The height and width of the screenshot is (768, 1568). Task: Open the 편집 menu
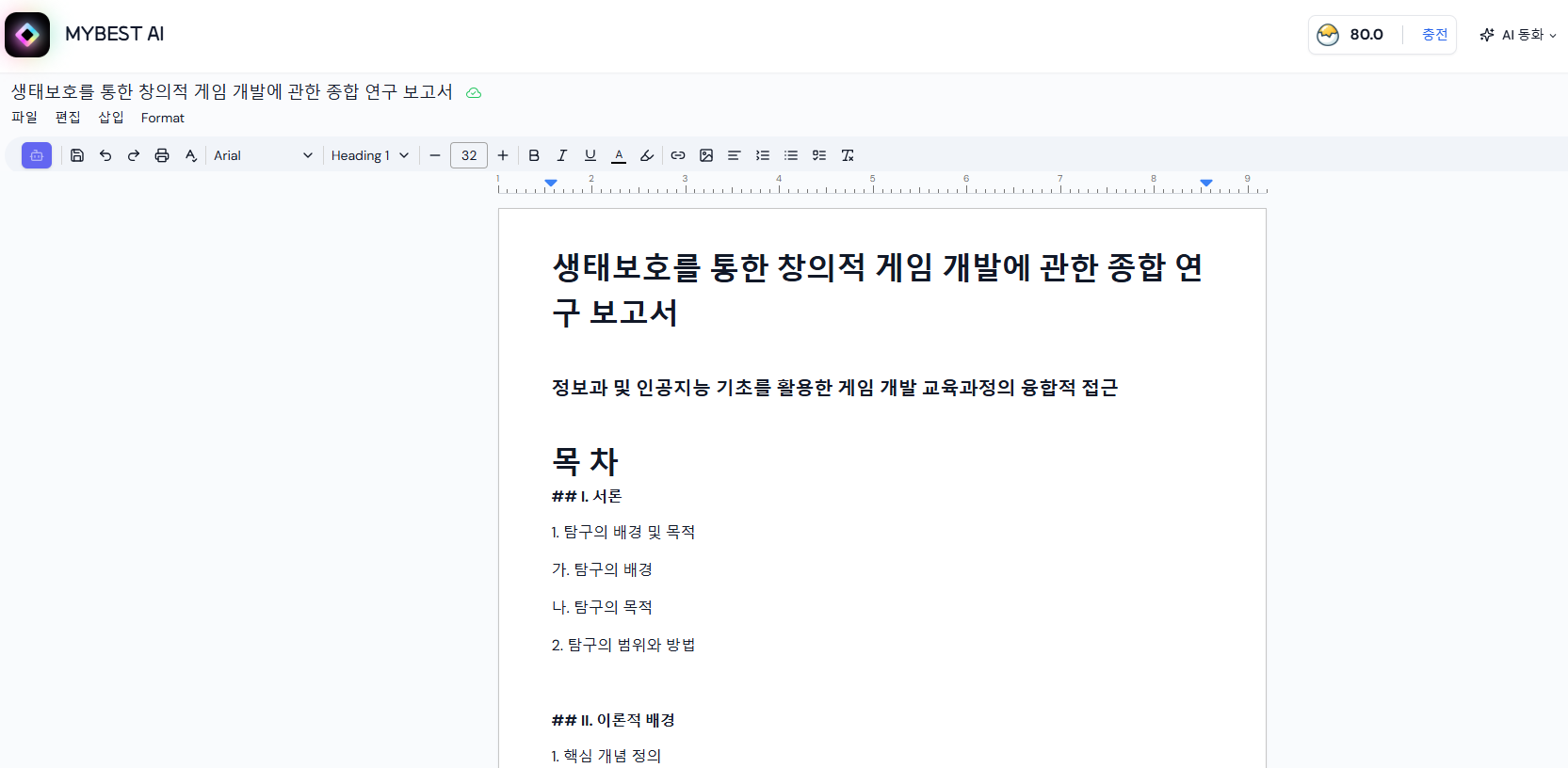[x=68, y=118]
